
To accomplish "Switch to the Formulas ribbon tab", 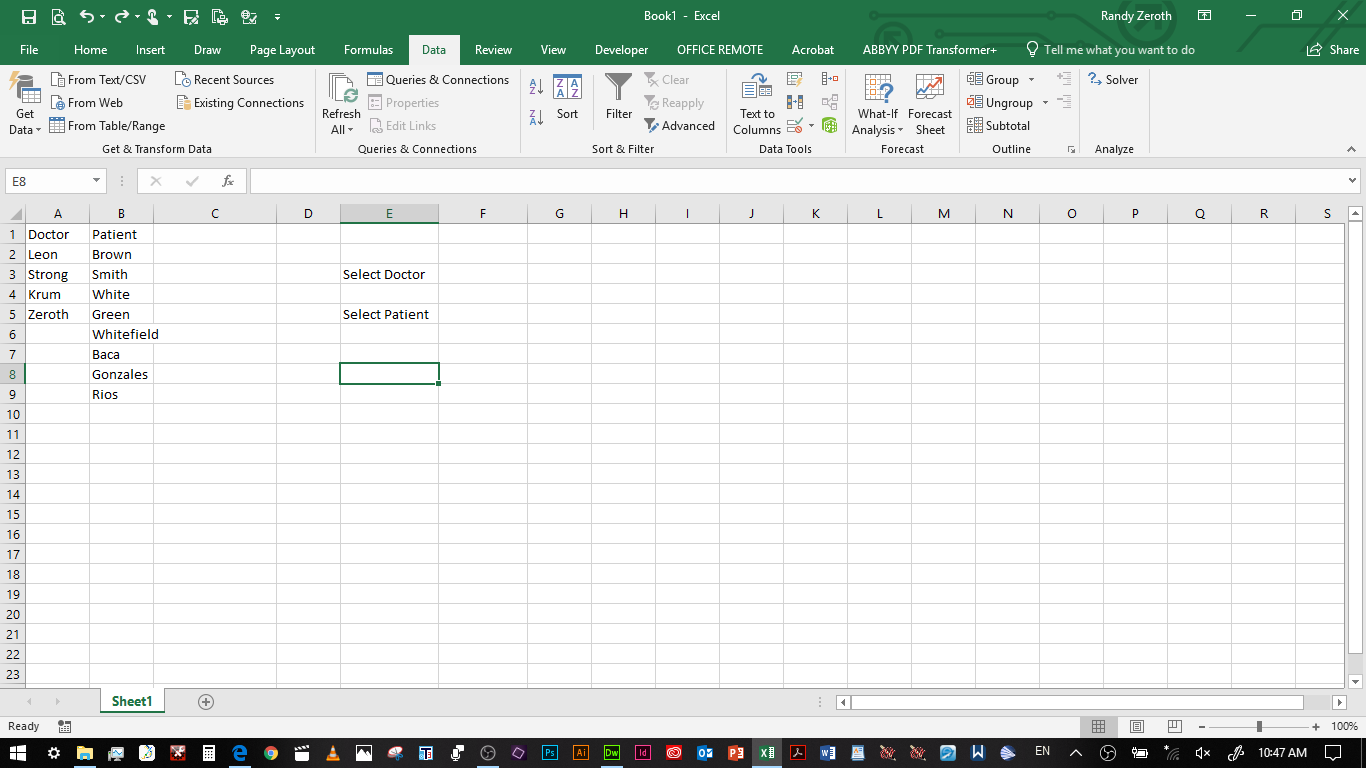I will [x=368, y=48].
